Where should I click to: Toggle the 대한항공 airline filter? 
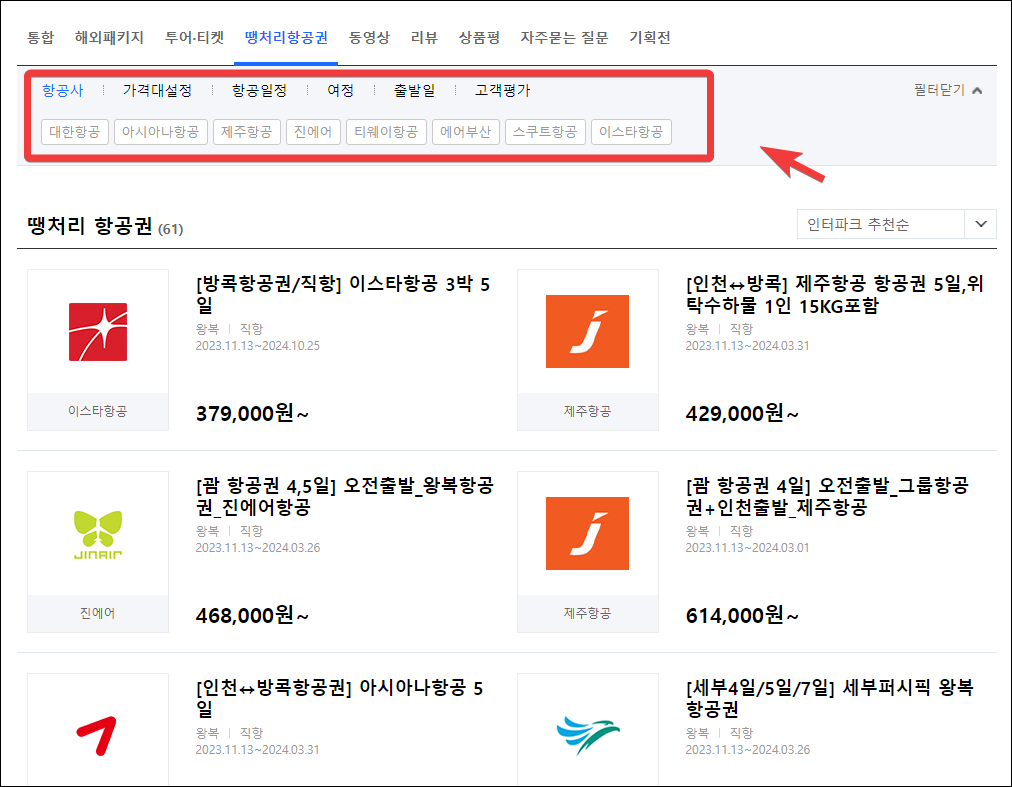[x=75, y=132]
